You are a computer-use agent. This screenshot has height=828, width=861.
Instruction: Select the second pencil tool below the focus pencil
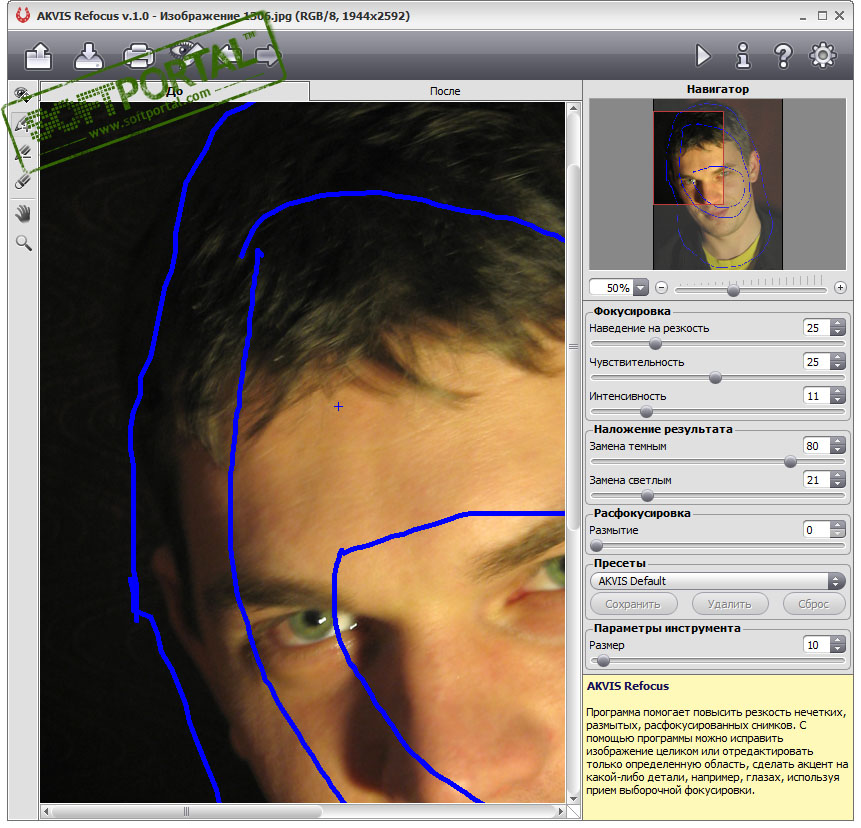23,153
